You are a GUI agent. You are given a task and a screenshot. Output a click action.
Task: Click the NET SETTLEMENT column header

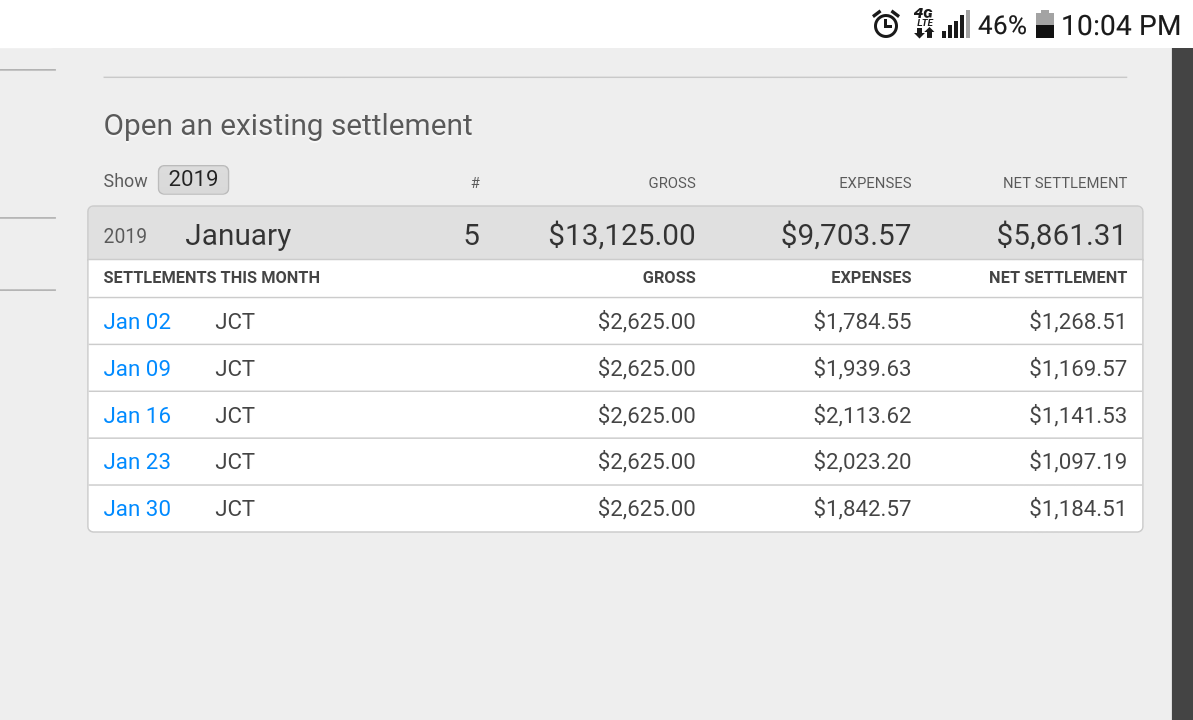[1064, 183]
